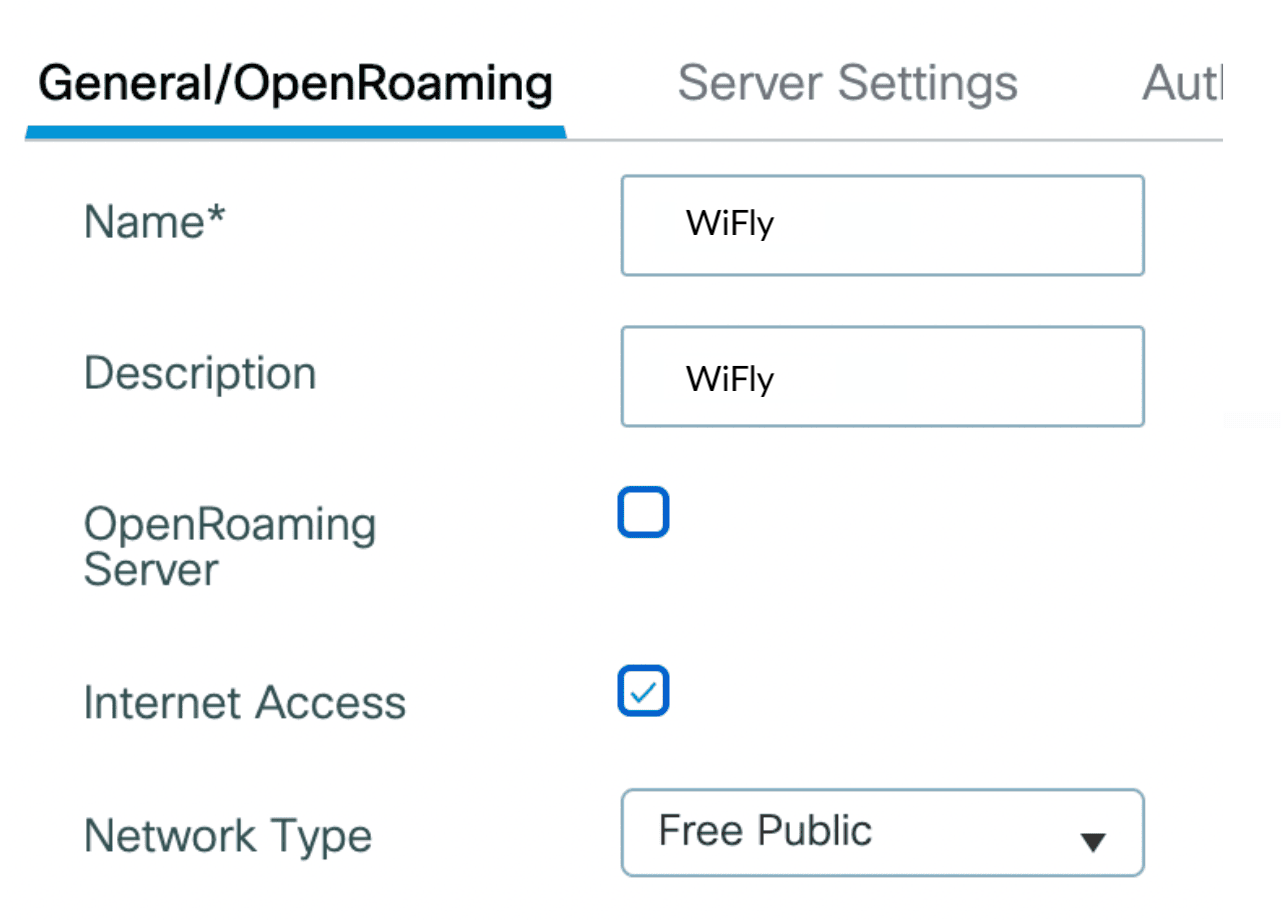Place cursor on WiFly text in Name
Viewport: 1281px width, 920px height.
click(730, 224)
